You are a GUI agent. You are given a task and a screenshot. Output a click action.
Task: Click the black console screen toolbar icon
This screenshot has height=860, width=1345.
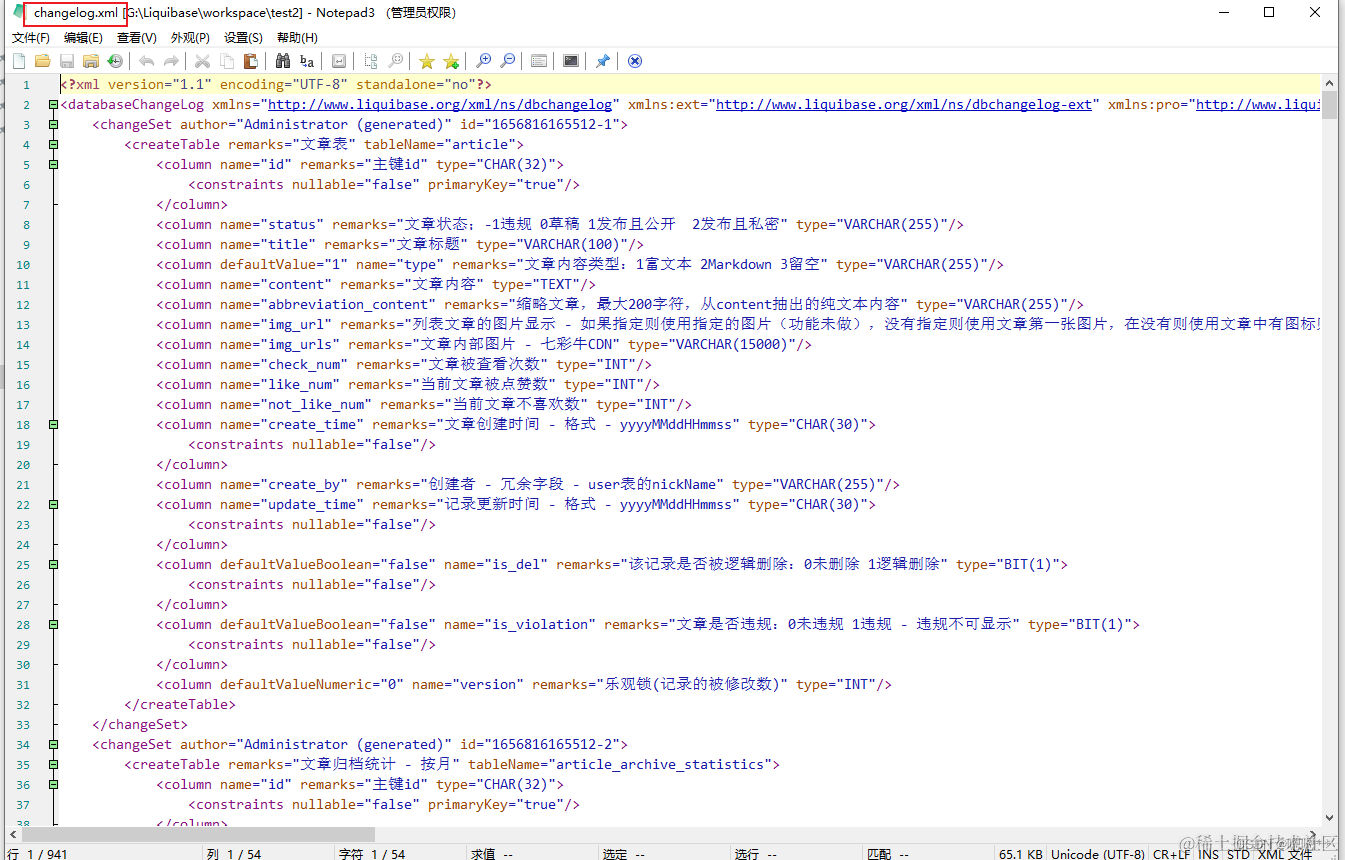pyautogui.click(x=571, y=61)
